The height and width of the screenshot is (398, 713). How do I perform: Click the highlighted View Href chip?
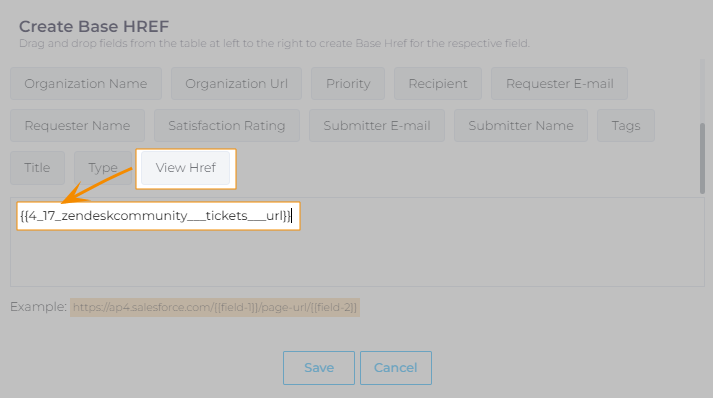pyautogui.click(x=186, y=168)
